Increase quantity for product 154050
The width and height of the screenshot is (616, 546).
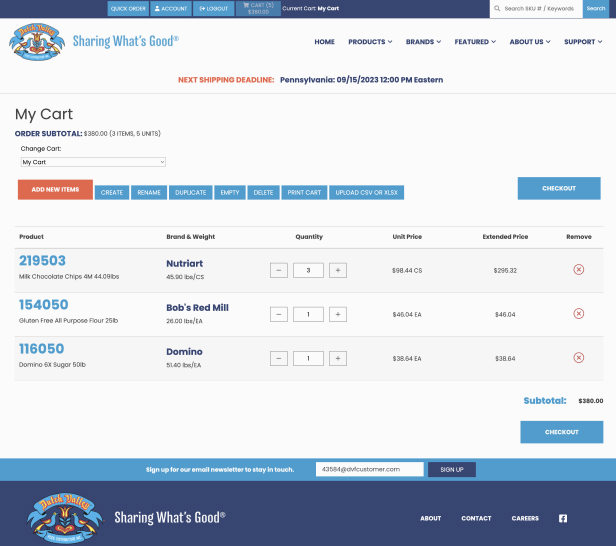338,314
